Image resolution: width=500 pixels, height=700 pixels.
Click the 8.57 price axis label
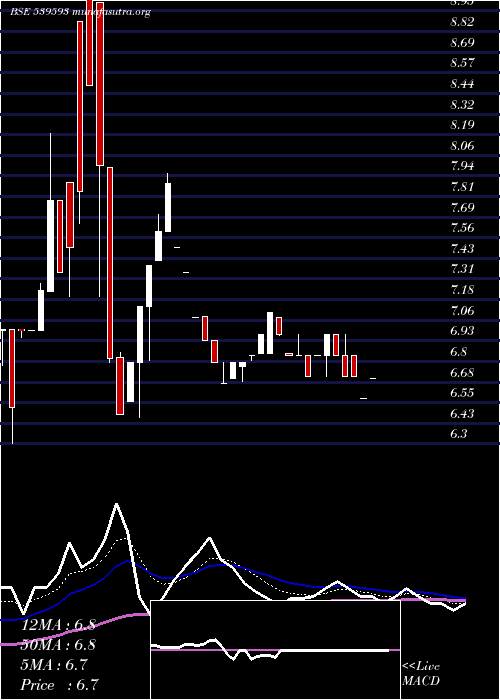coord(462,63)
